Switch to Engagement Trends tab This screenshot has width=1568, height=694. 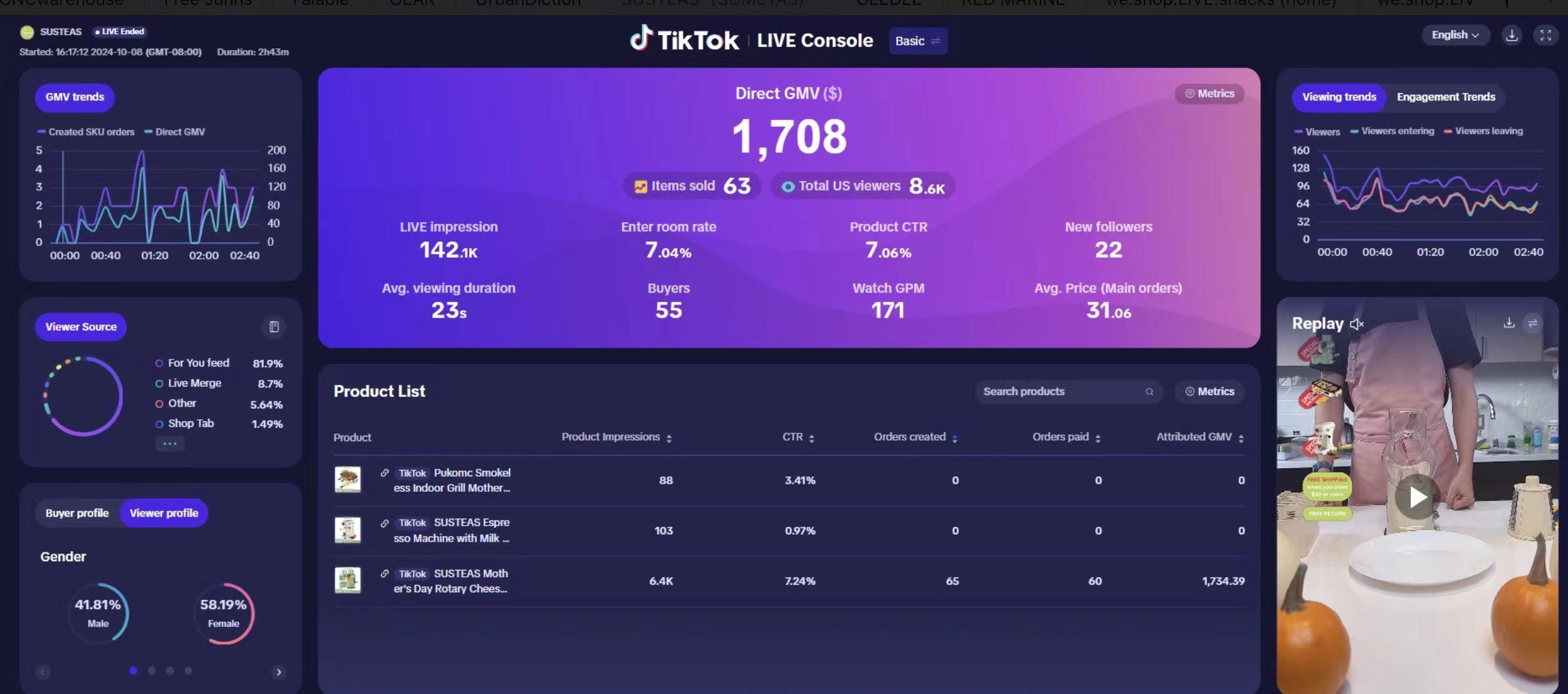coord(1445,97)
